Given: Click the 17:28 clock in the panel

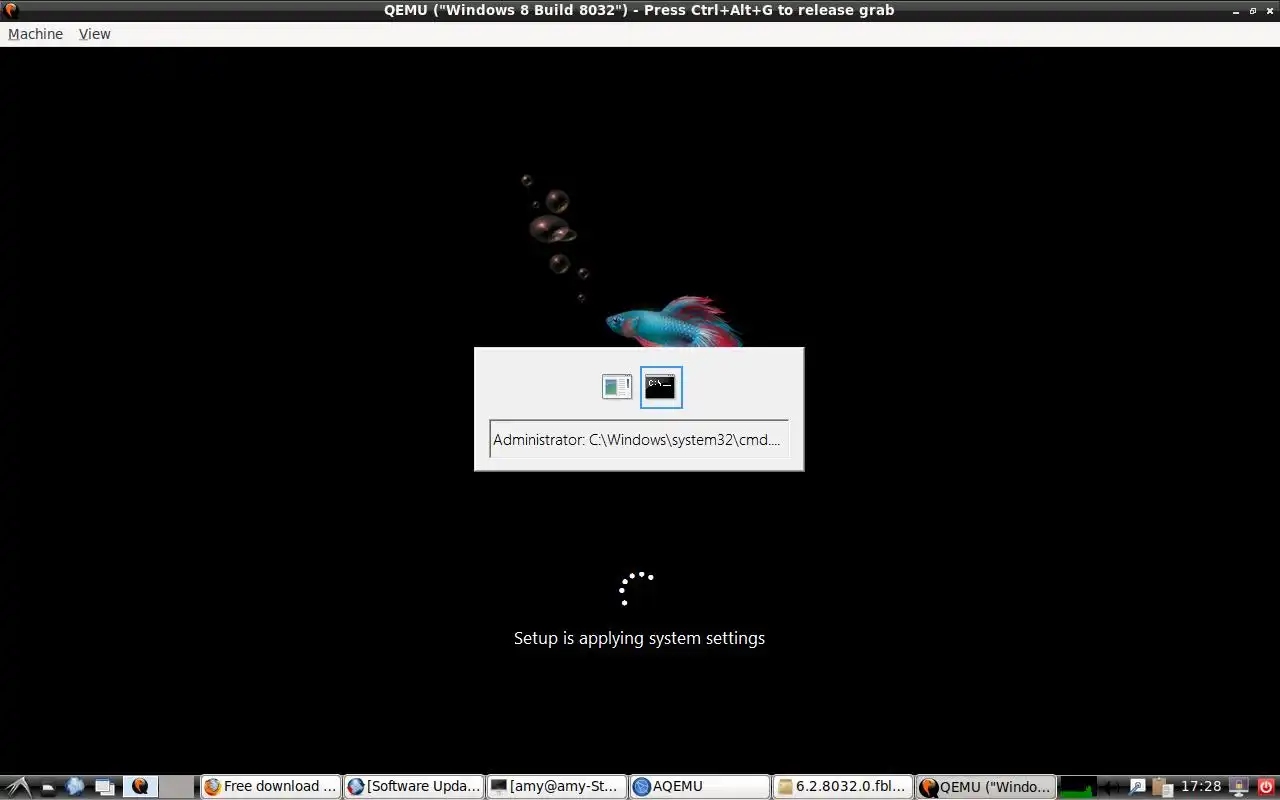Looking at the screenshot, I should pos(1201,787).
